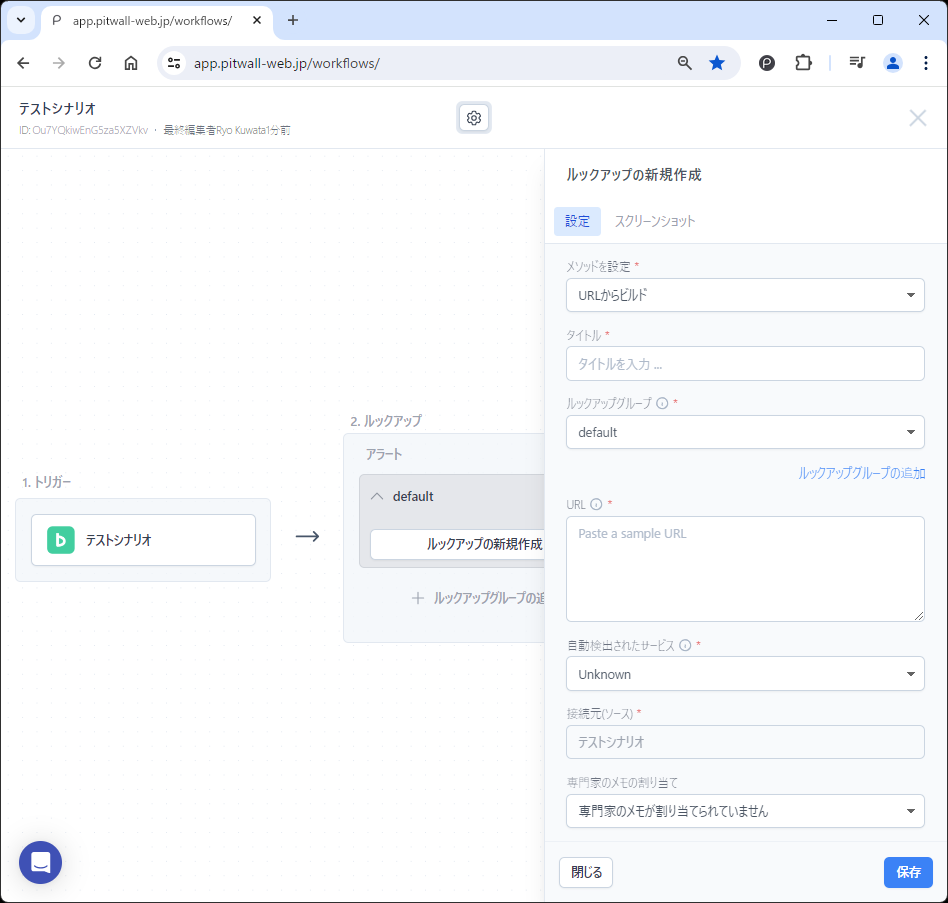
Task: Select the 設定 tab
Action: (577, 221)
